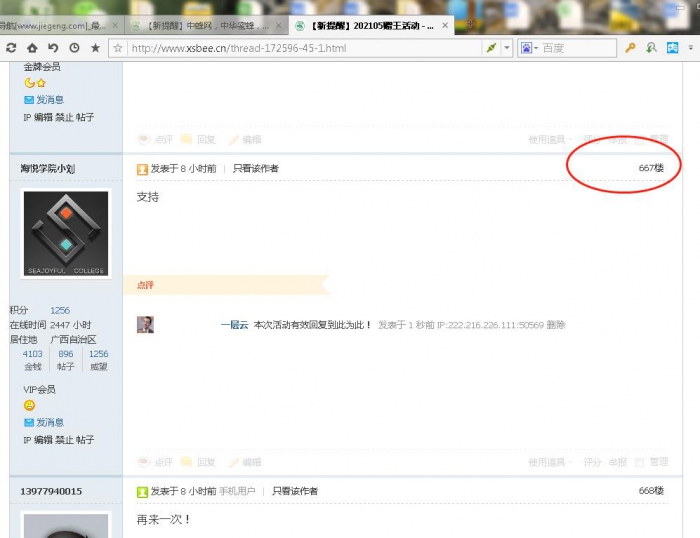The image size is (700, 538).
Task: Open commenter 一层云 profile link
Action: coord(234,325)
